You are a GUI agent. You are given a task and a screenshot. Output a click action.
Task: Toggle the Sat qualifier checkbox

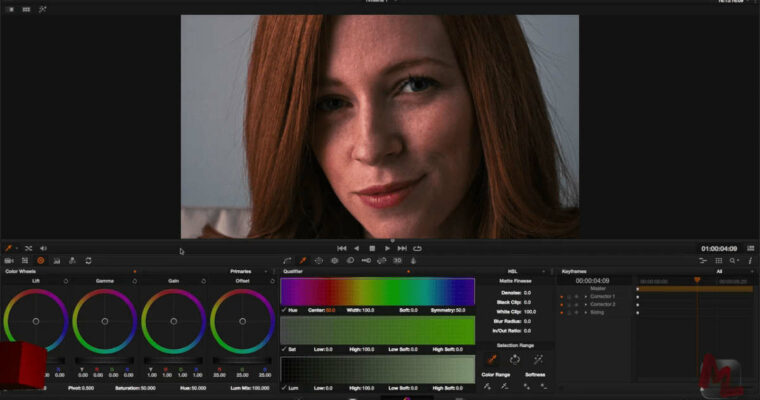point(284,349)
